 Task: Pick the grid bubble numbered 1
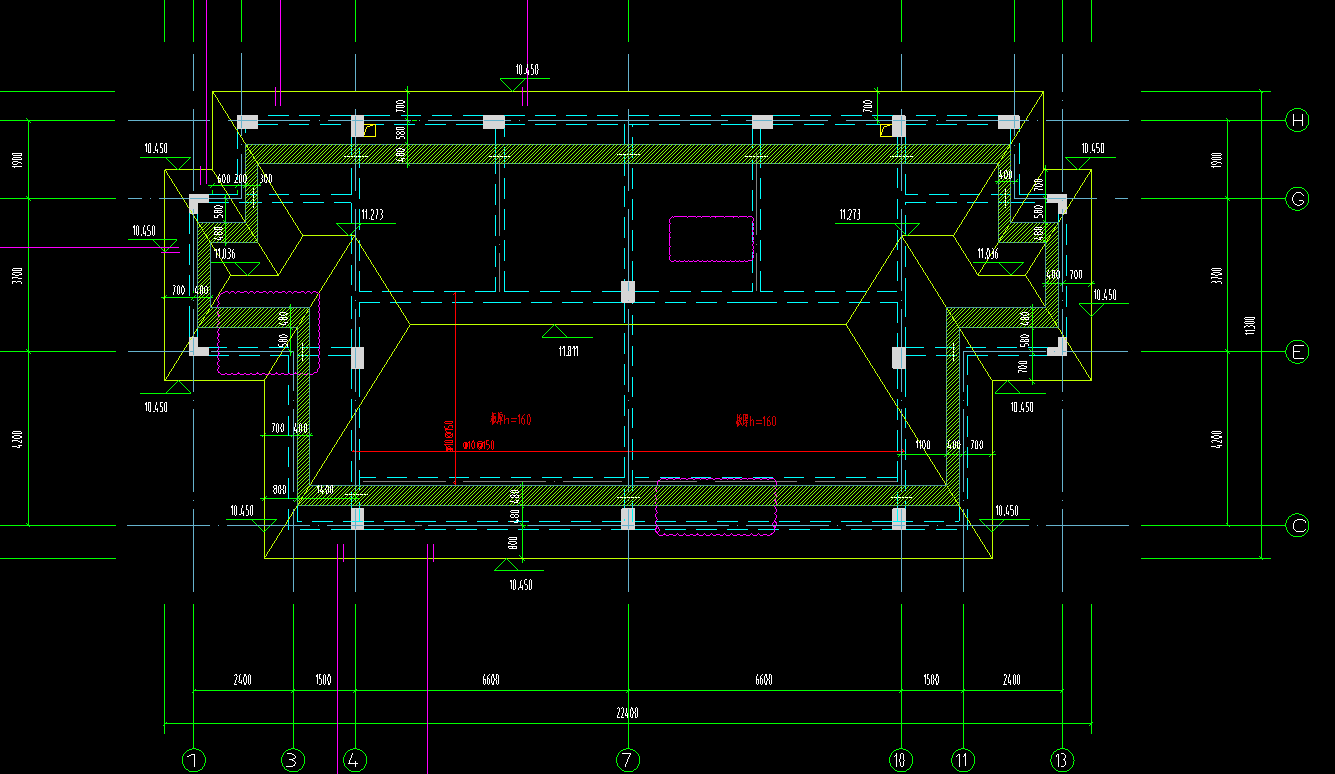click(x=194, y=760)
